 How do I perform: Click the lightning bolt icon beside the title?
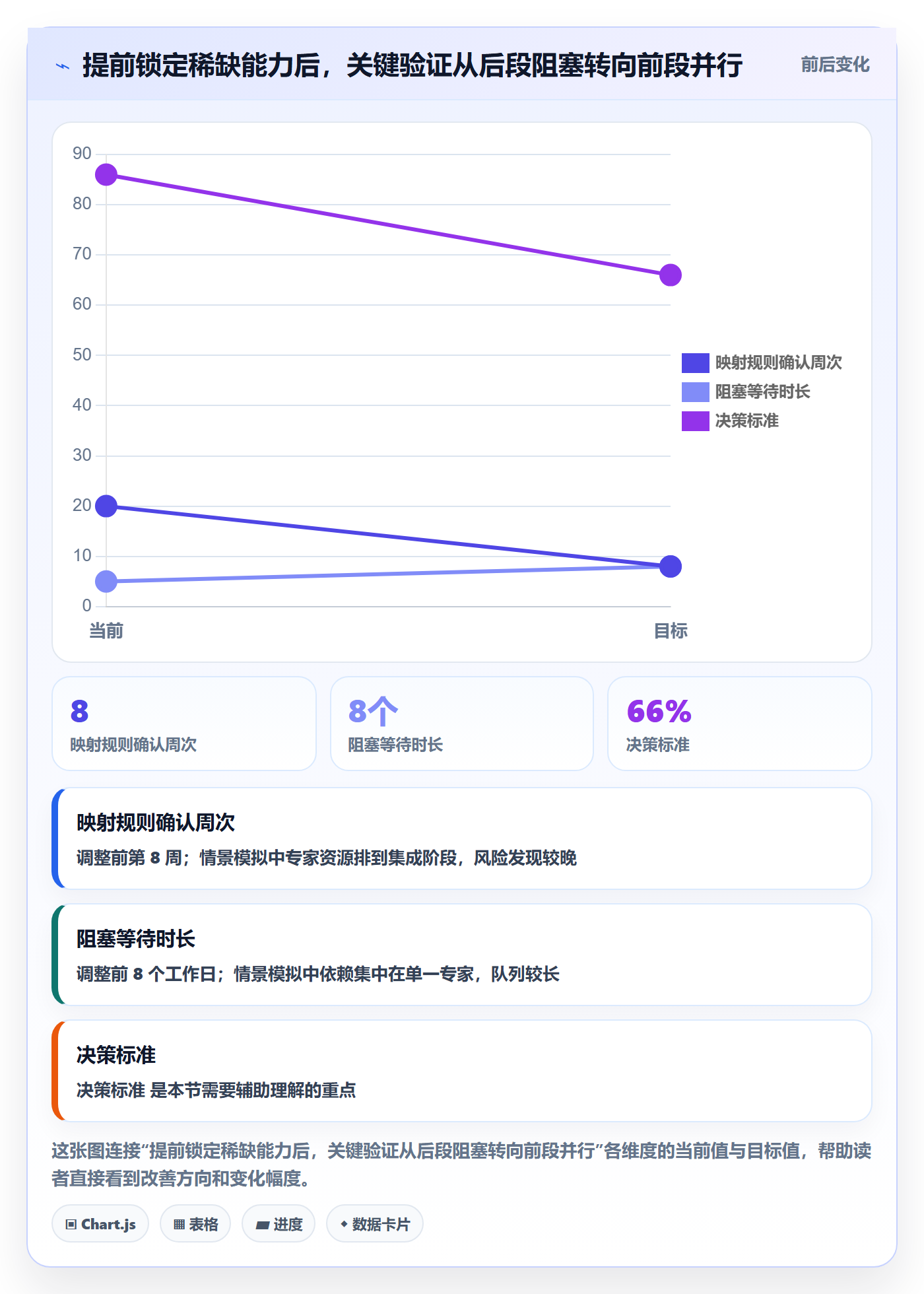click(63, 66)
